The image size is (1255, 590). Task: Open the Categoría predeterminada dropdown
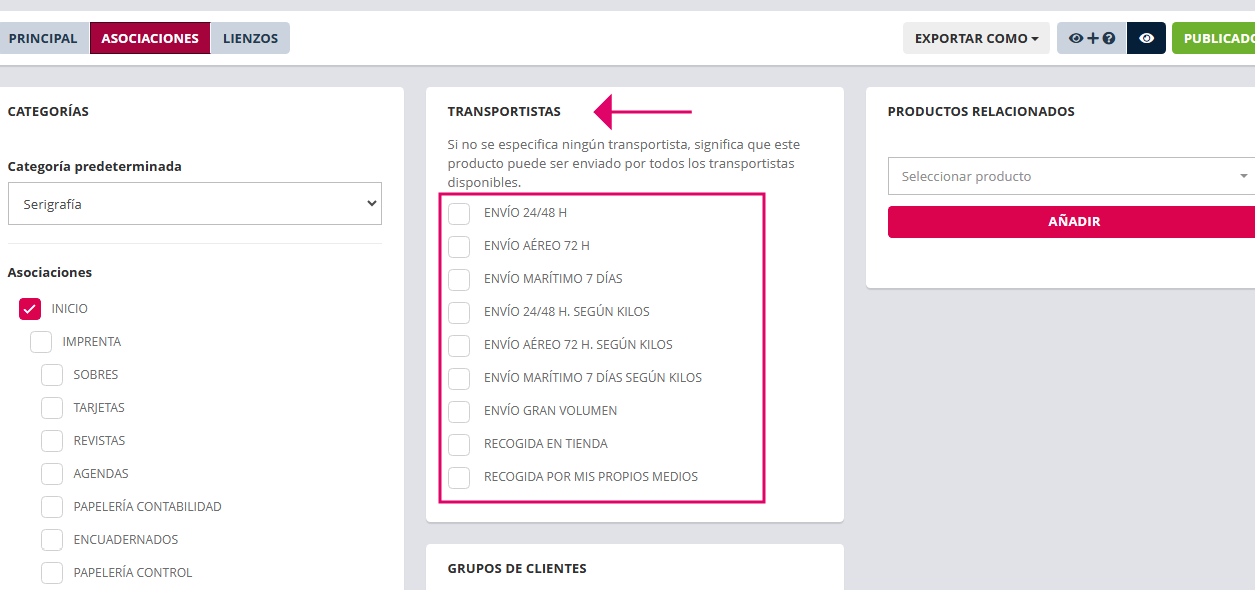pos(195,203)
